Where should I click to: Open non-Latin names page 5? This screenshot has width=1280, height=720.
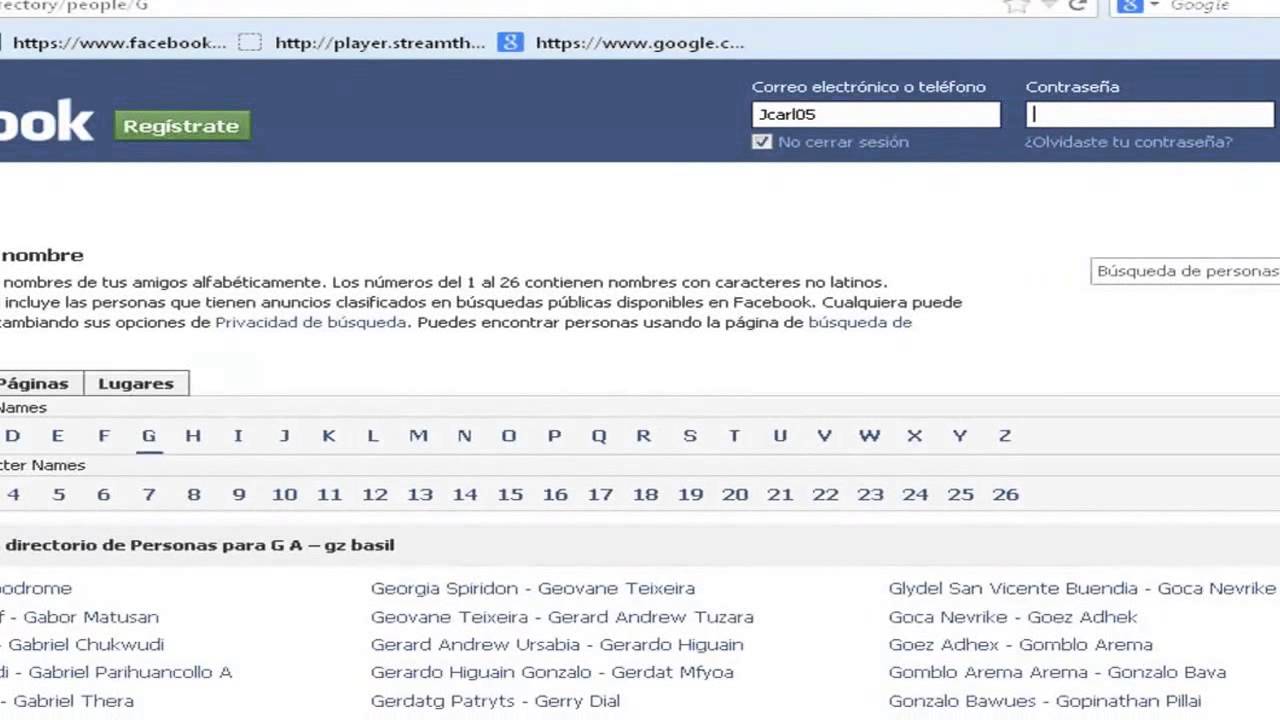click(x=59, y=494)
